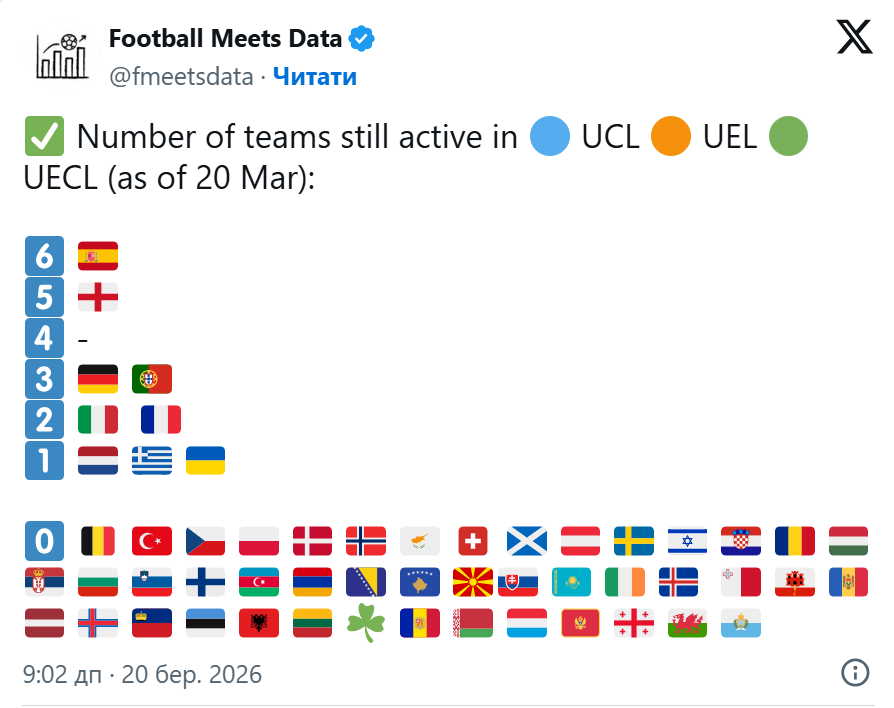Click the number 0 keycap emoji
894x708 pixels.
tap(44, 541)
